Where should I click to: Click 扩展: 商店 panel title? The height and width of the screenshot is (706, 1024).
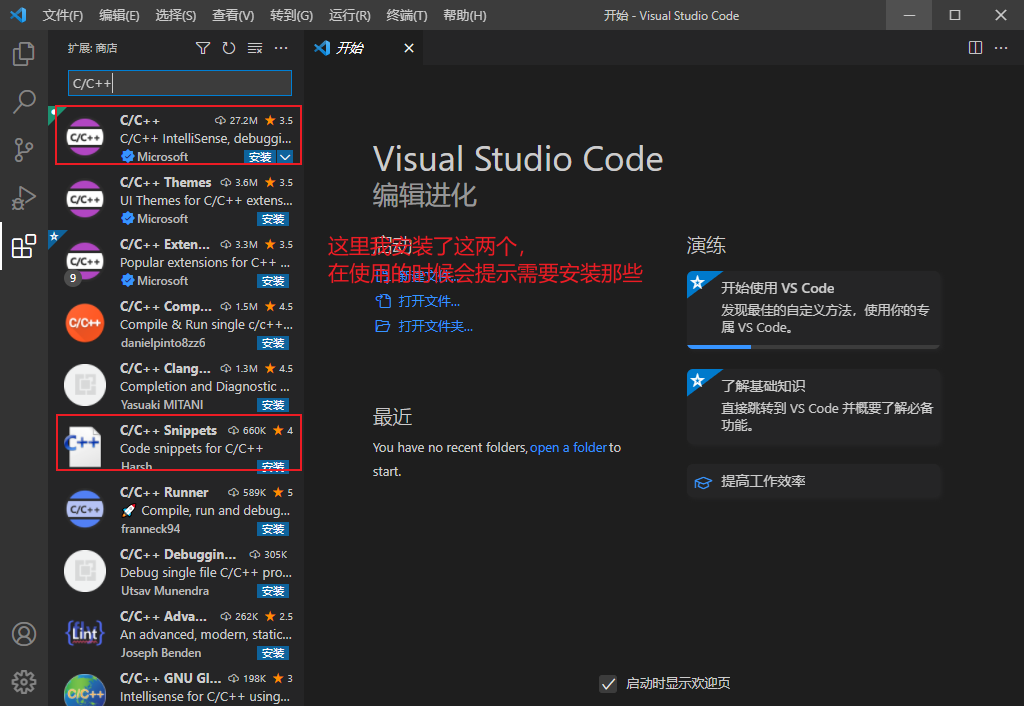point(92,48)
